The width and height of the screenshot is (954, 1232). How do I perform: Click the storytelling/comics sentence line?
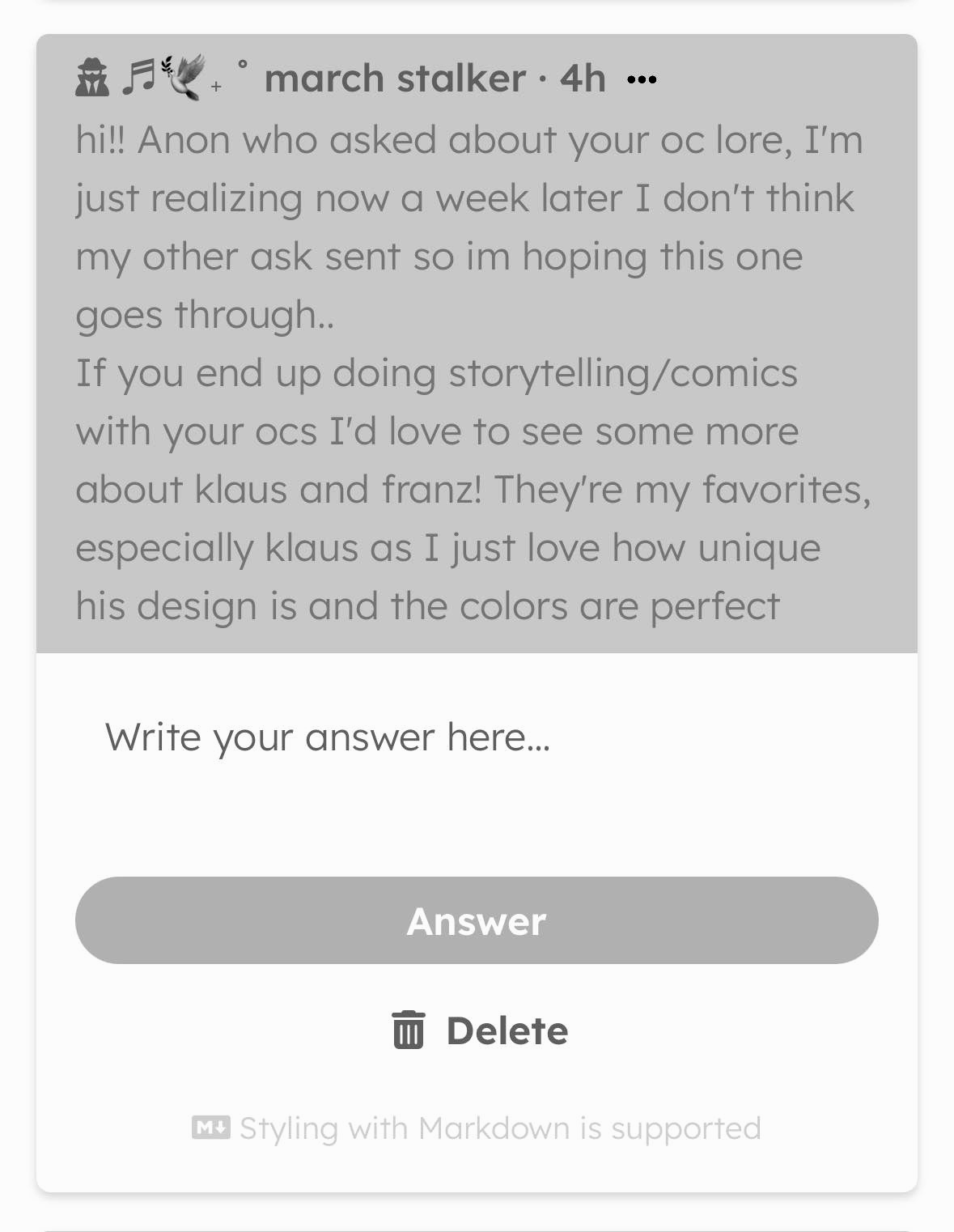point(437,374)
